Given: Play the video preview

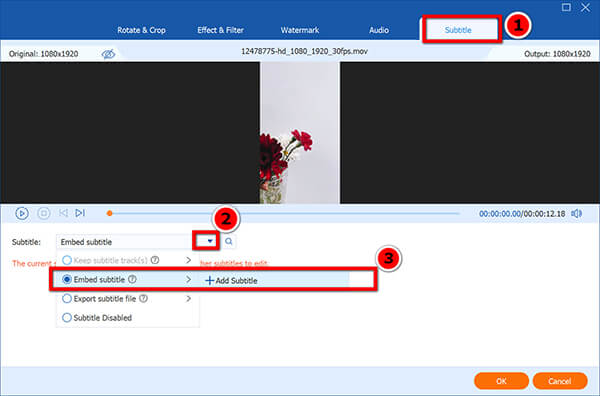Looking at the screenshot, I should coord(22,213).
